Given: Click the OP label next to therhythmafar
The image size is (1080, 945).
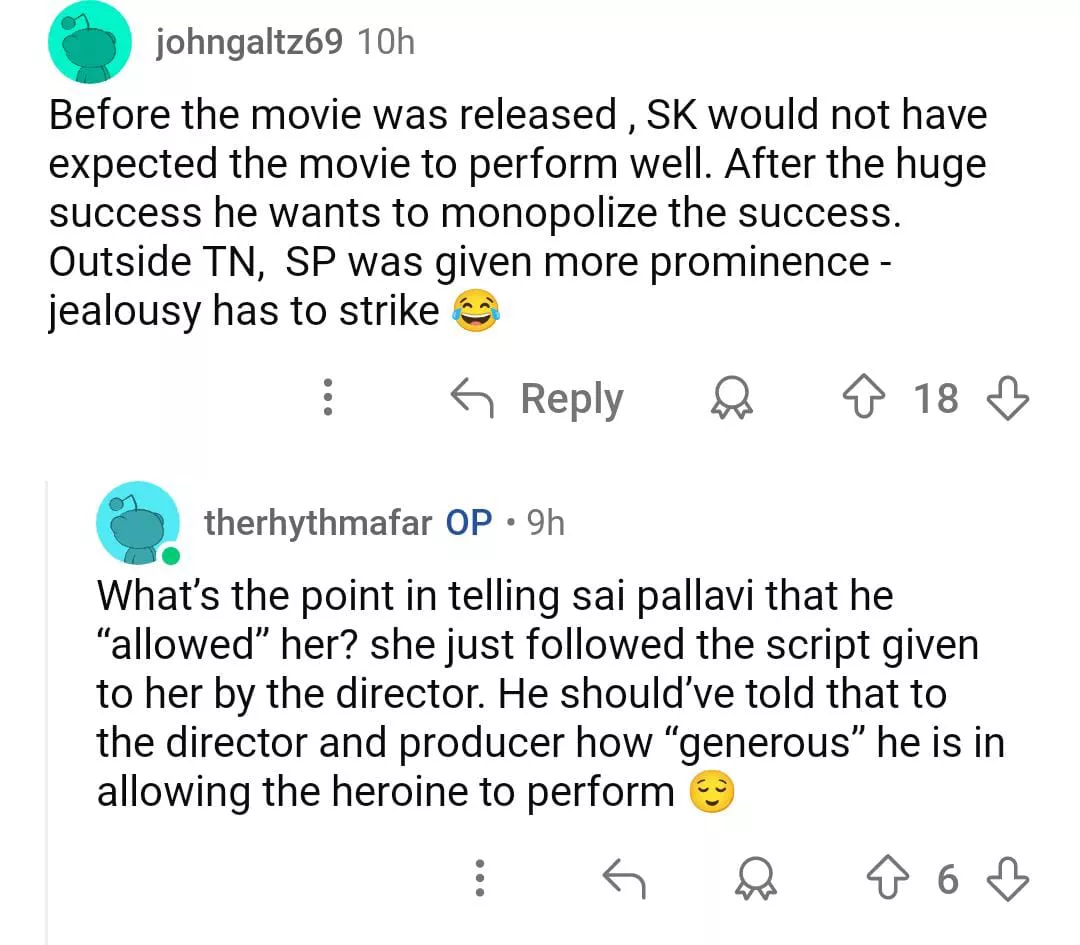Looking at the screenshot, I should (469, 522).
